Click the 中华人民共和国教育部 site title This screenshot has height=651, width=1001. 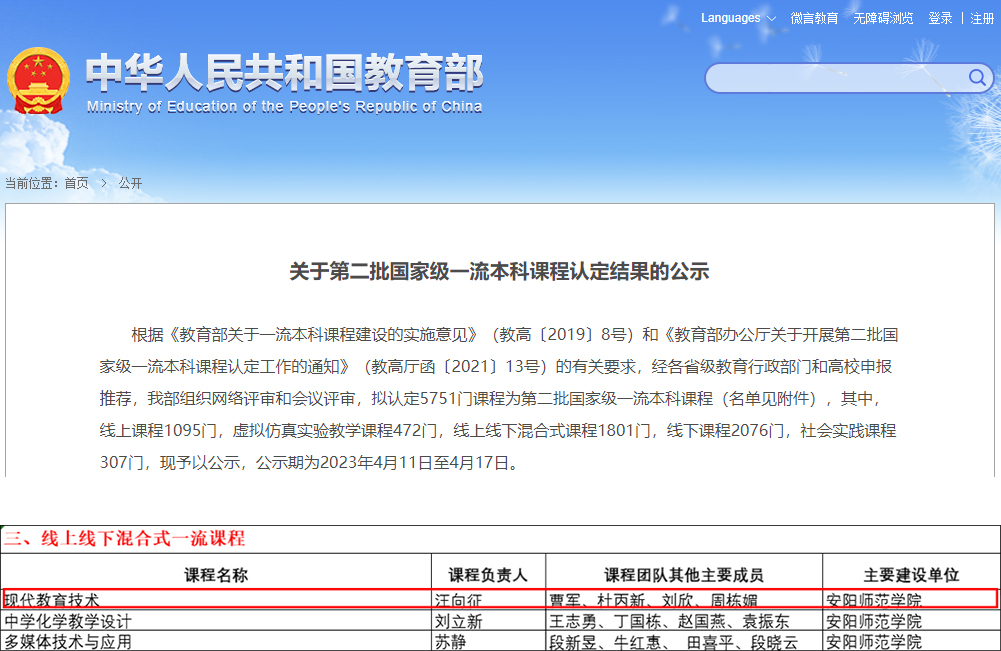pos(285,72)
